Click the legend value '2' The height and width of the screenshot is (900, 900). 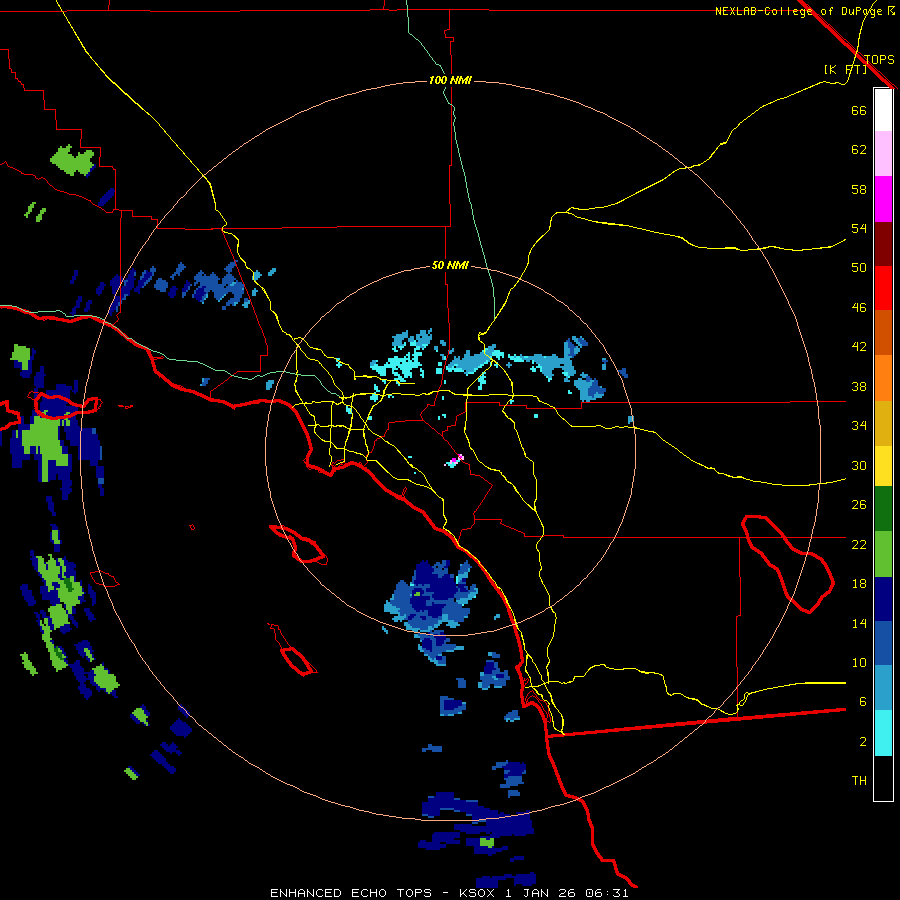(862, 742)
